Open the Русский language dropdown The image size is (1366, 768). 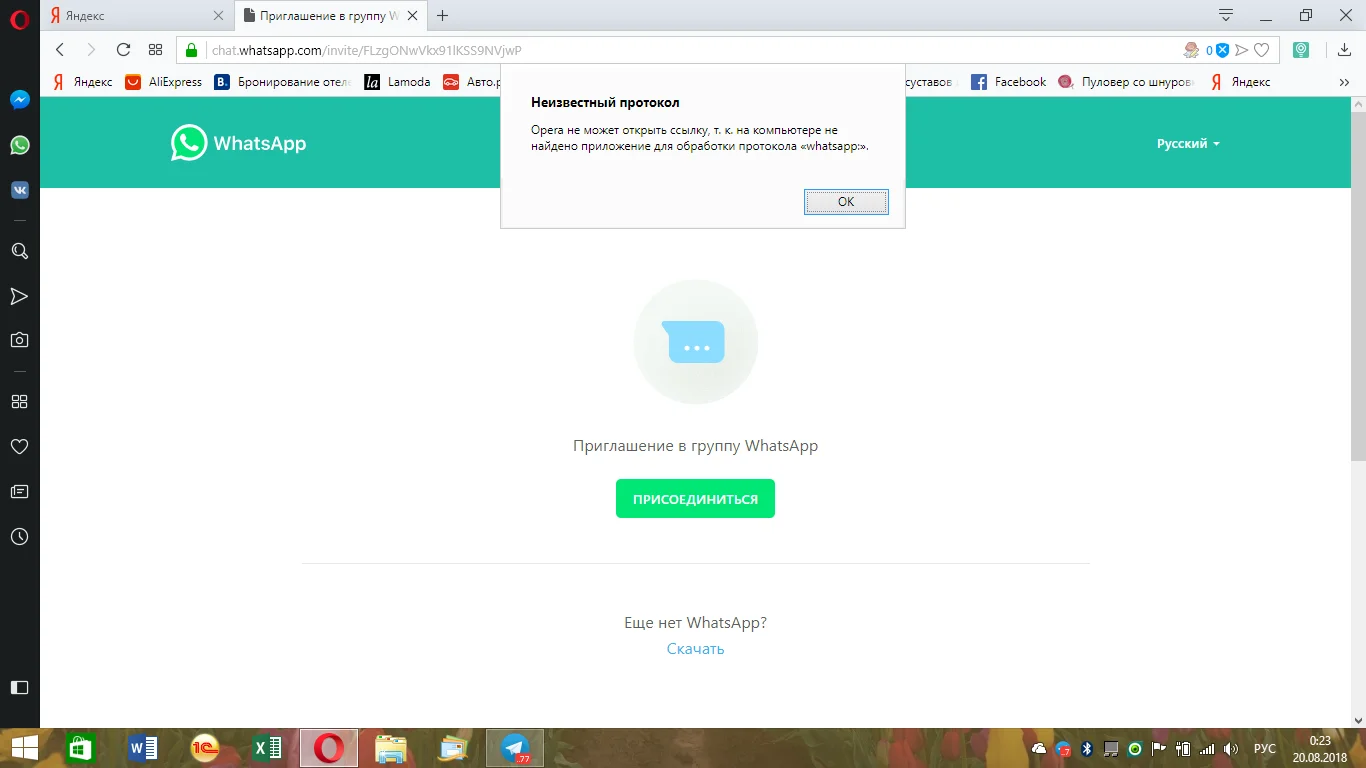[1189, 144]
